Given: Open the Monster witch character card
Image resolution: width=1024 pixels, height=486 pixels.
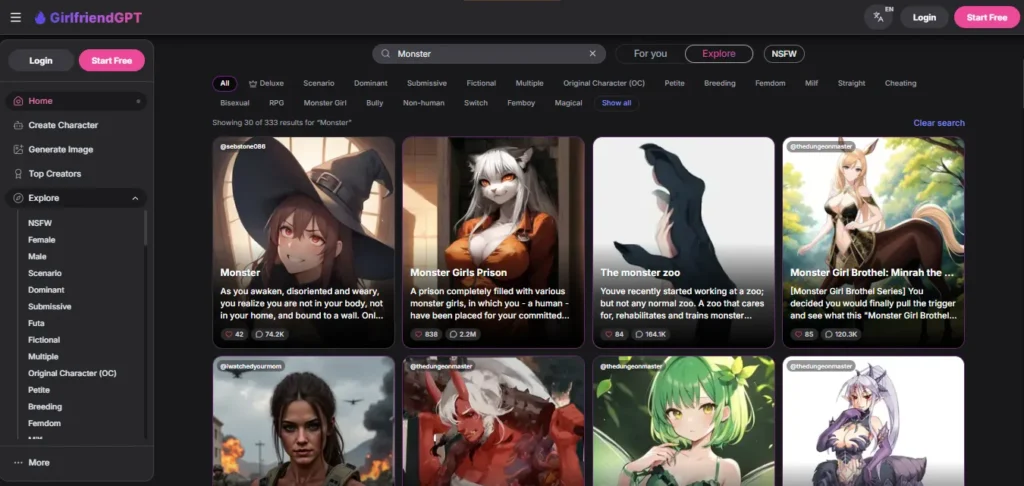Looking at the screenshot, I should (304, 242).
